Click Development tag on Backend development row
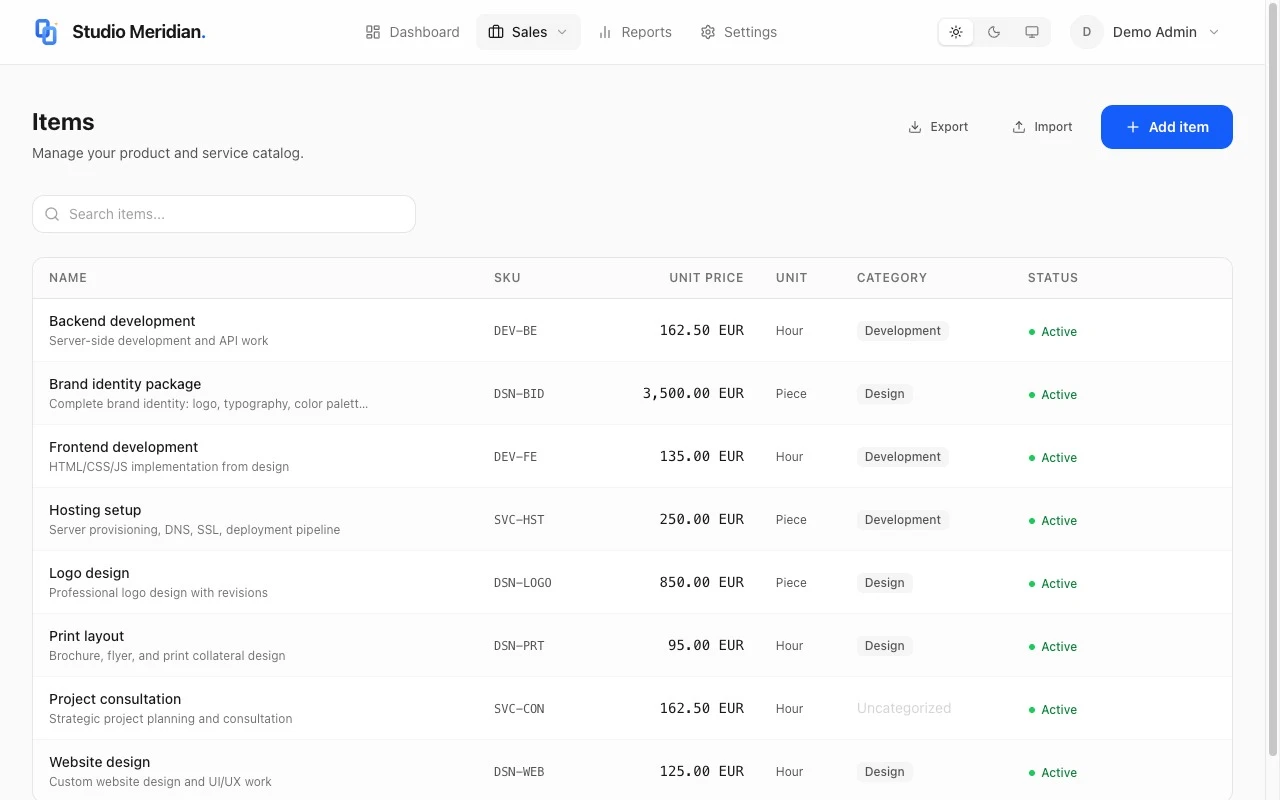This screenshot has width=1280, height=800. coord(902,331)
